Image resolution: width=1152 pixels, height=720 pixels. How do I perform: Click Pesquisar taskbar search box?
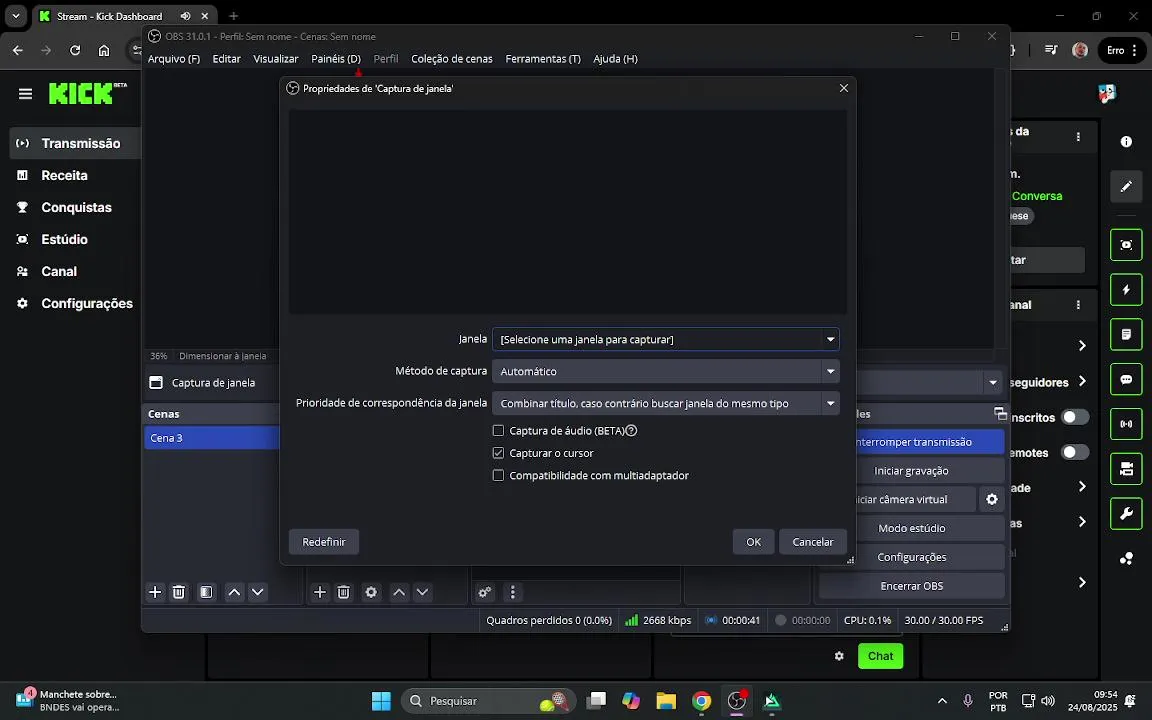tap(488, 701)
